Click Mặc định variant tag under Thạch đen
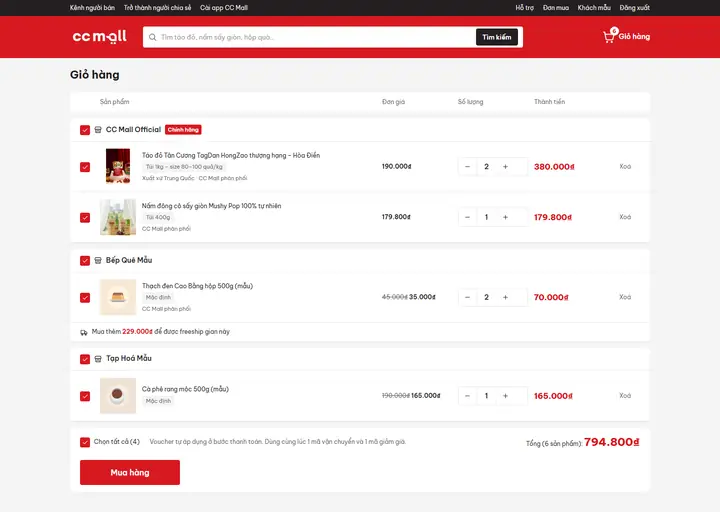Image resolution: width=720 pixels, height=512 pixels. (x=158, y=297)
